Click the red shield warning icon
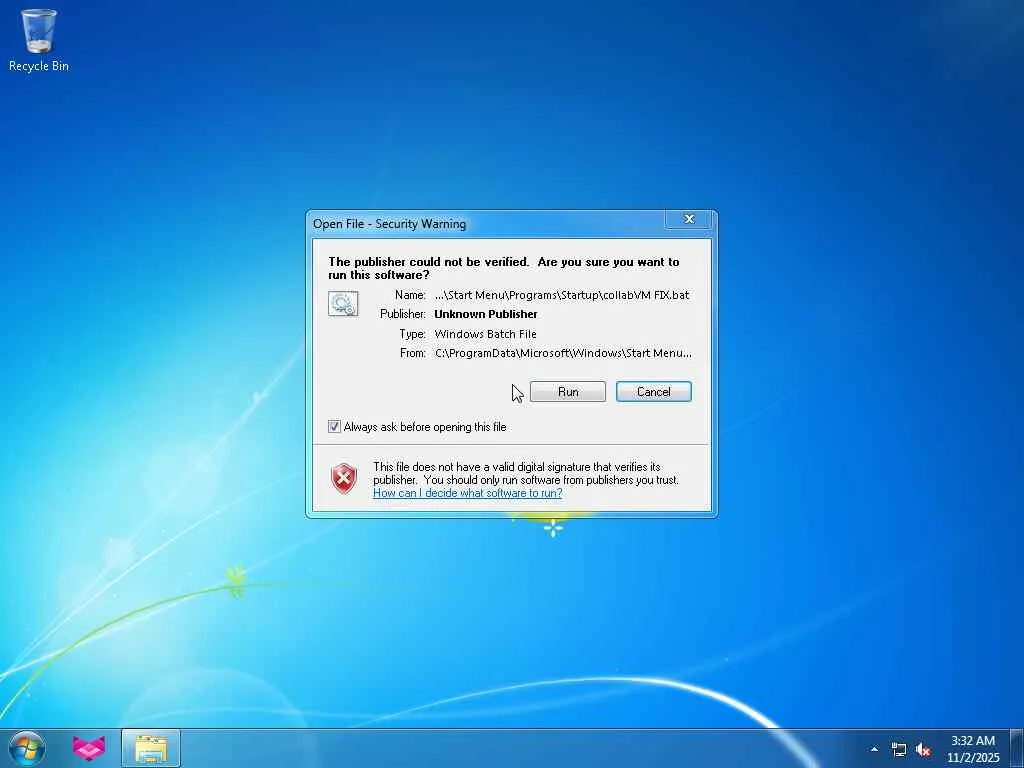Viewport: 1024px width, 768px height. (x=344, y=479)
